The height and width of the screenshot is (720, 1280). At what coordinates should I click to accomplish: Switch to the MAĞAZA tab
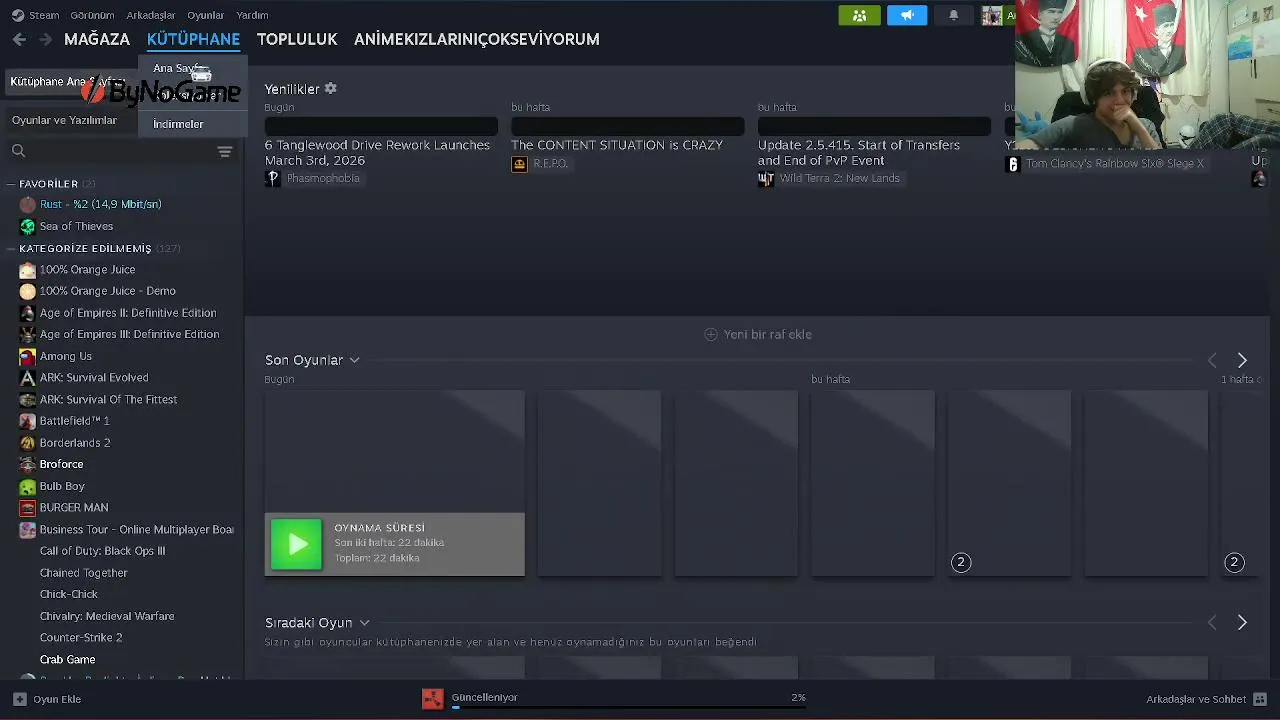pos(97,39)
